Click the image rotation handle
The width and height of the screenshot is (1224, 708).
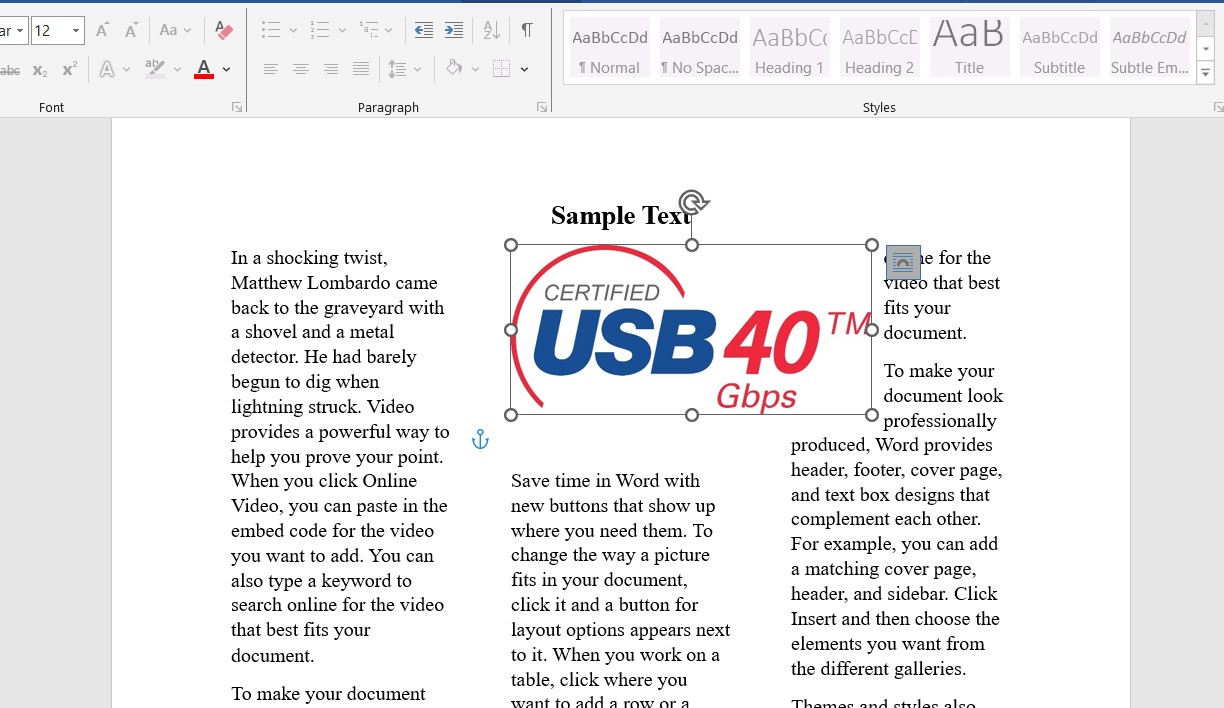[693, 203]
